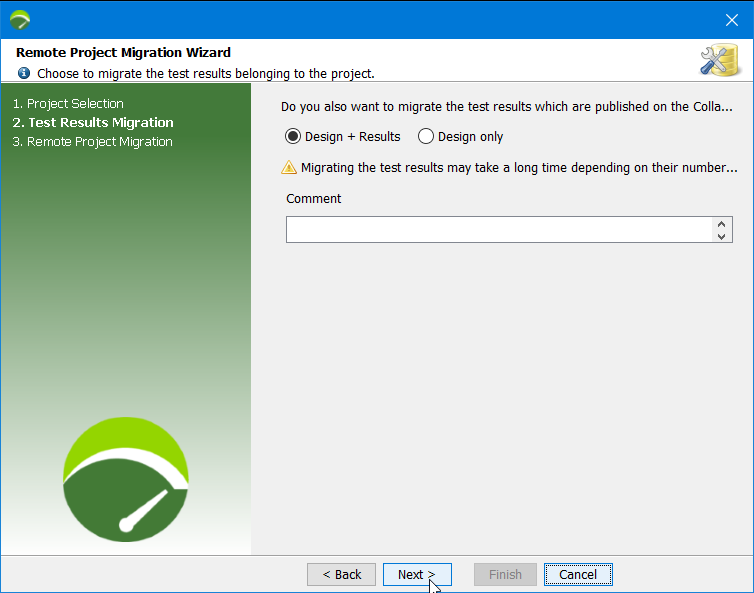
Task: Click the up arrow in Comment box
Action: 721,225
